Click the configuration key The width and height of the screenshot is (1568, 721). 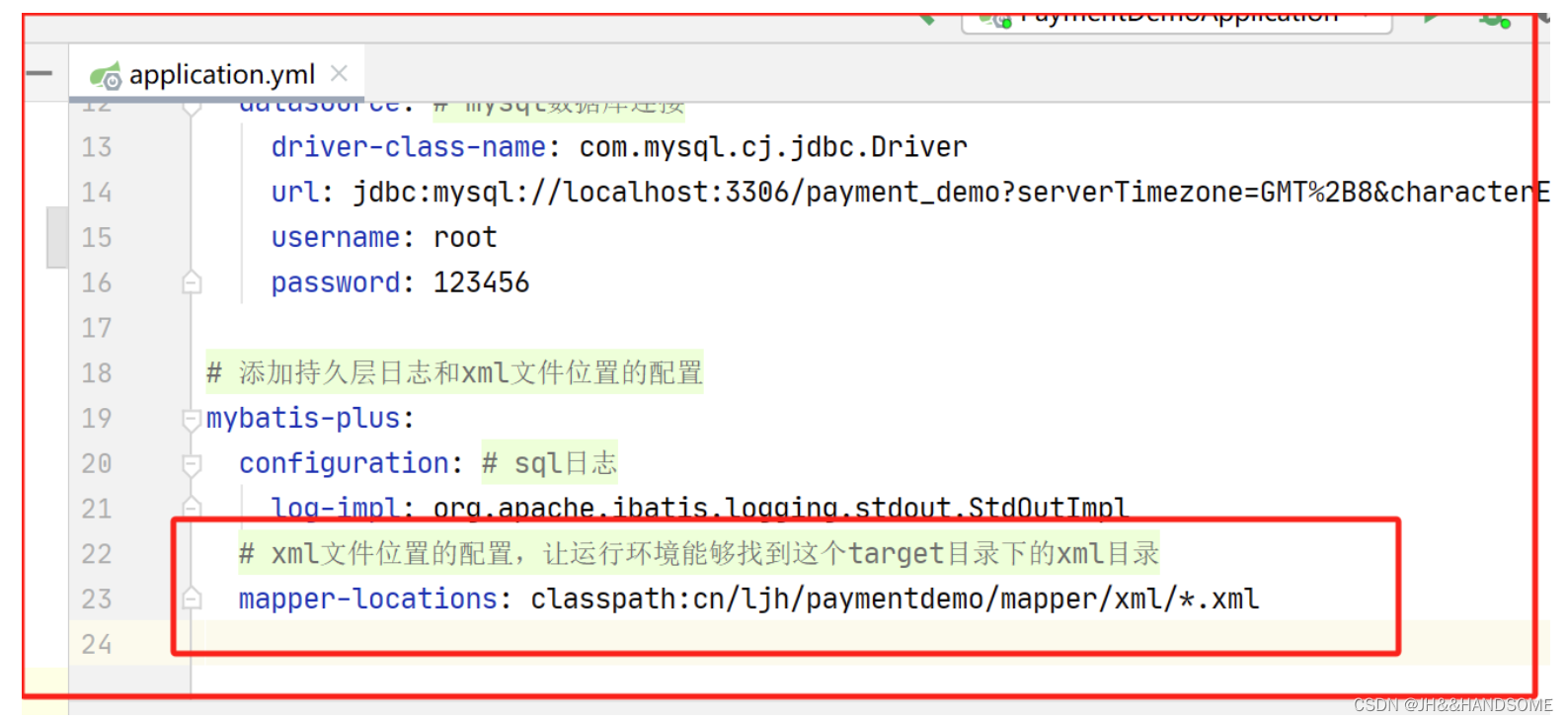tap(344, 463)
